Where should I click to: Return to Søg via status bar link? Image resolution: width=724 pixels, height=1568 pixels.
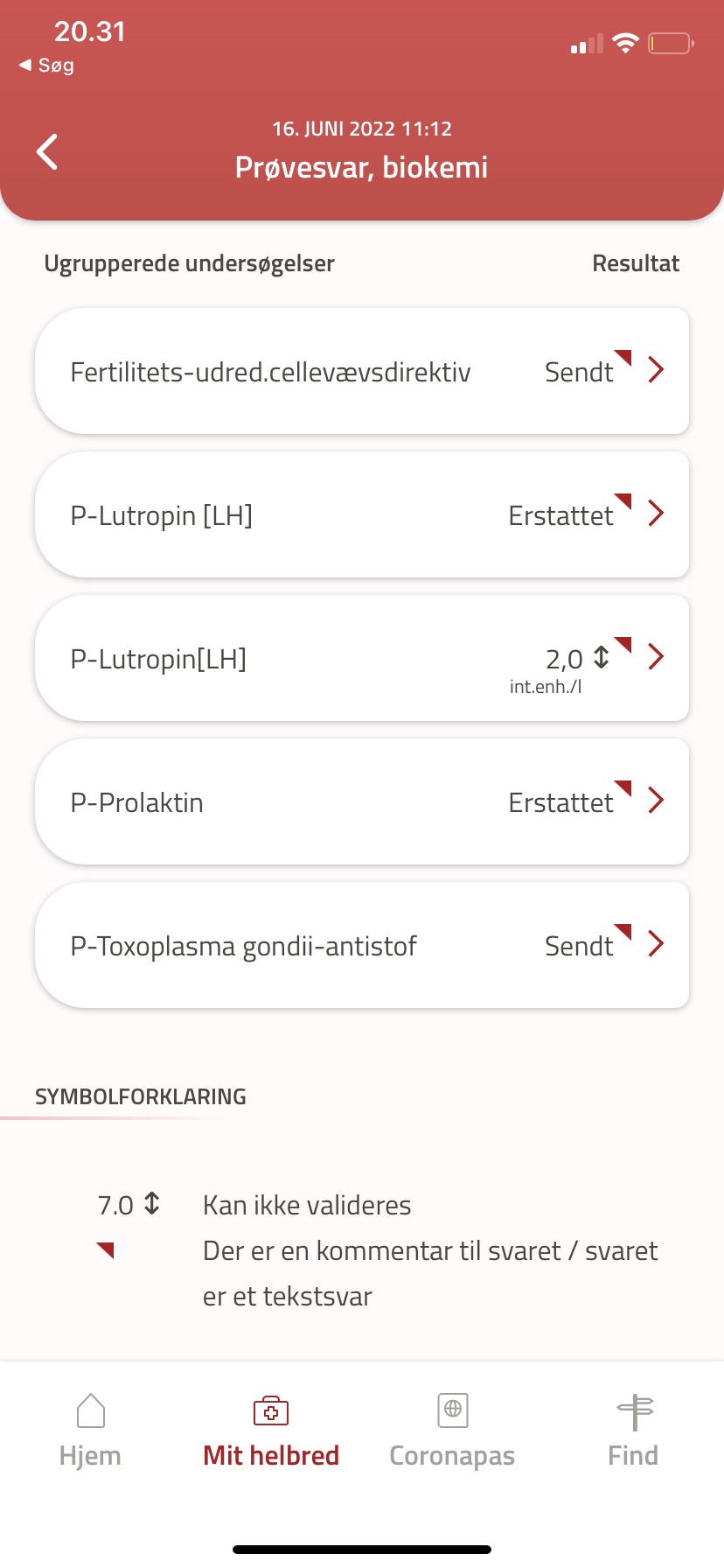[x=47, y=66]
